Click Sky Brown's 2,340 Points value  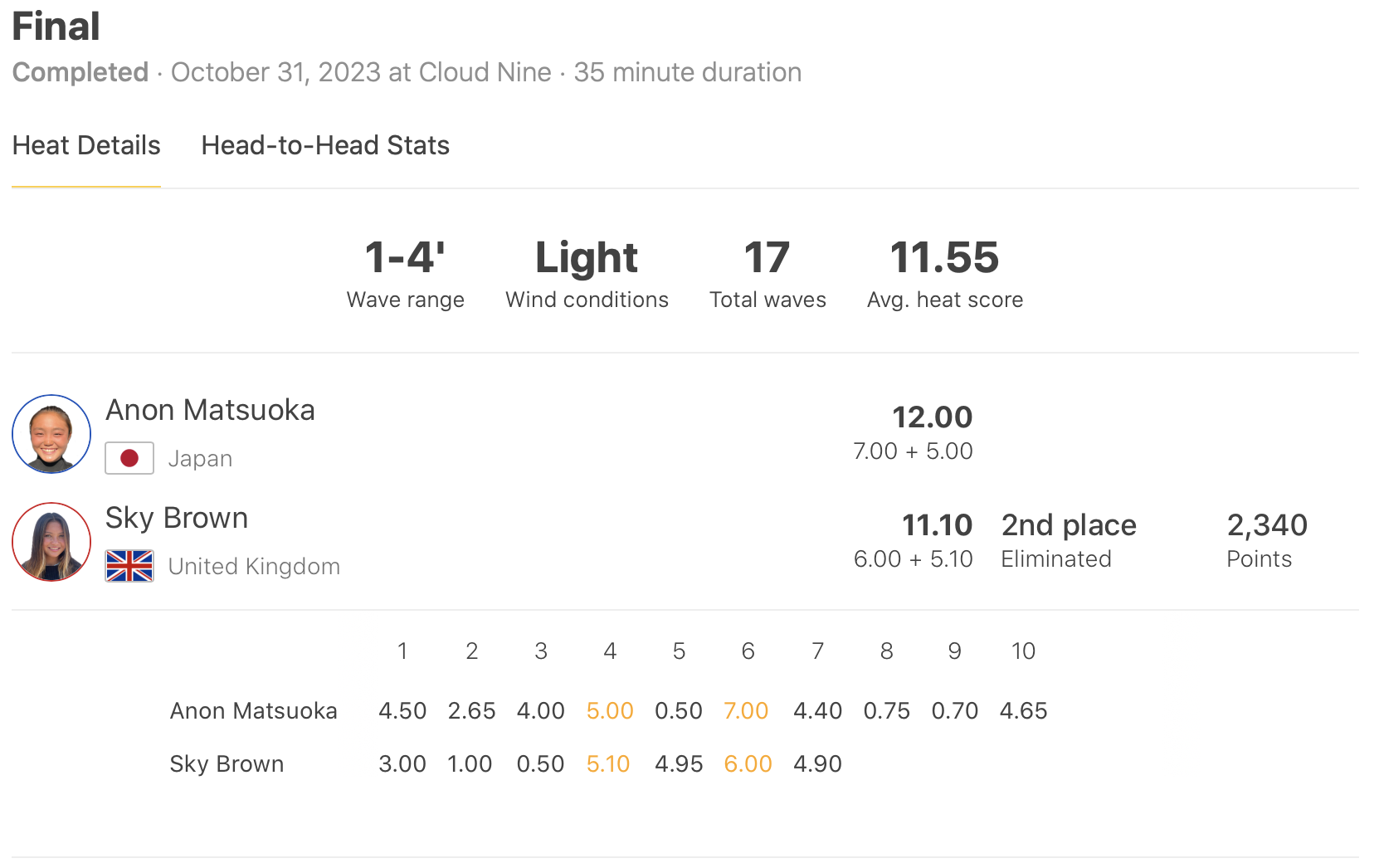[x=1267, y=524]
